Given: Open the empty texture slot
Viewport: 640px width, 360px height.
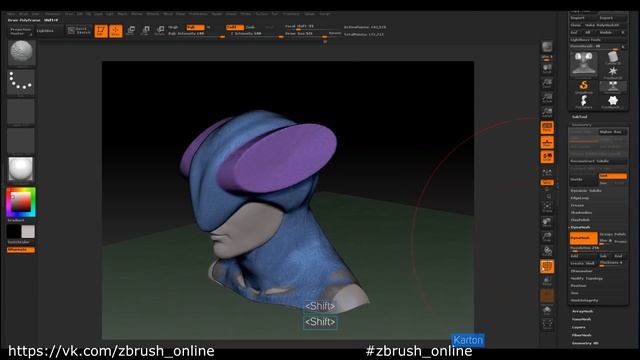Looking at the screenshot, I should [x=21, y=140].
